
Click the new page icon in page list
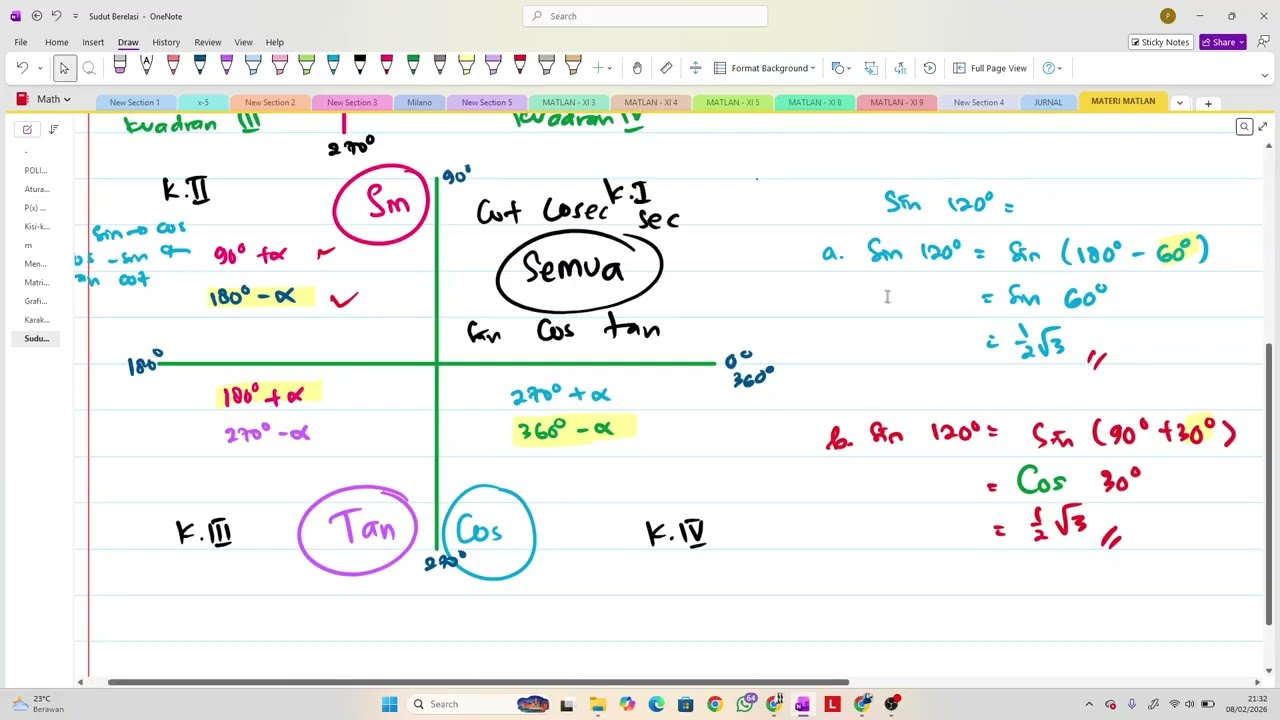pyautogui.click(x=27, y=129)
